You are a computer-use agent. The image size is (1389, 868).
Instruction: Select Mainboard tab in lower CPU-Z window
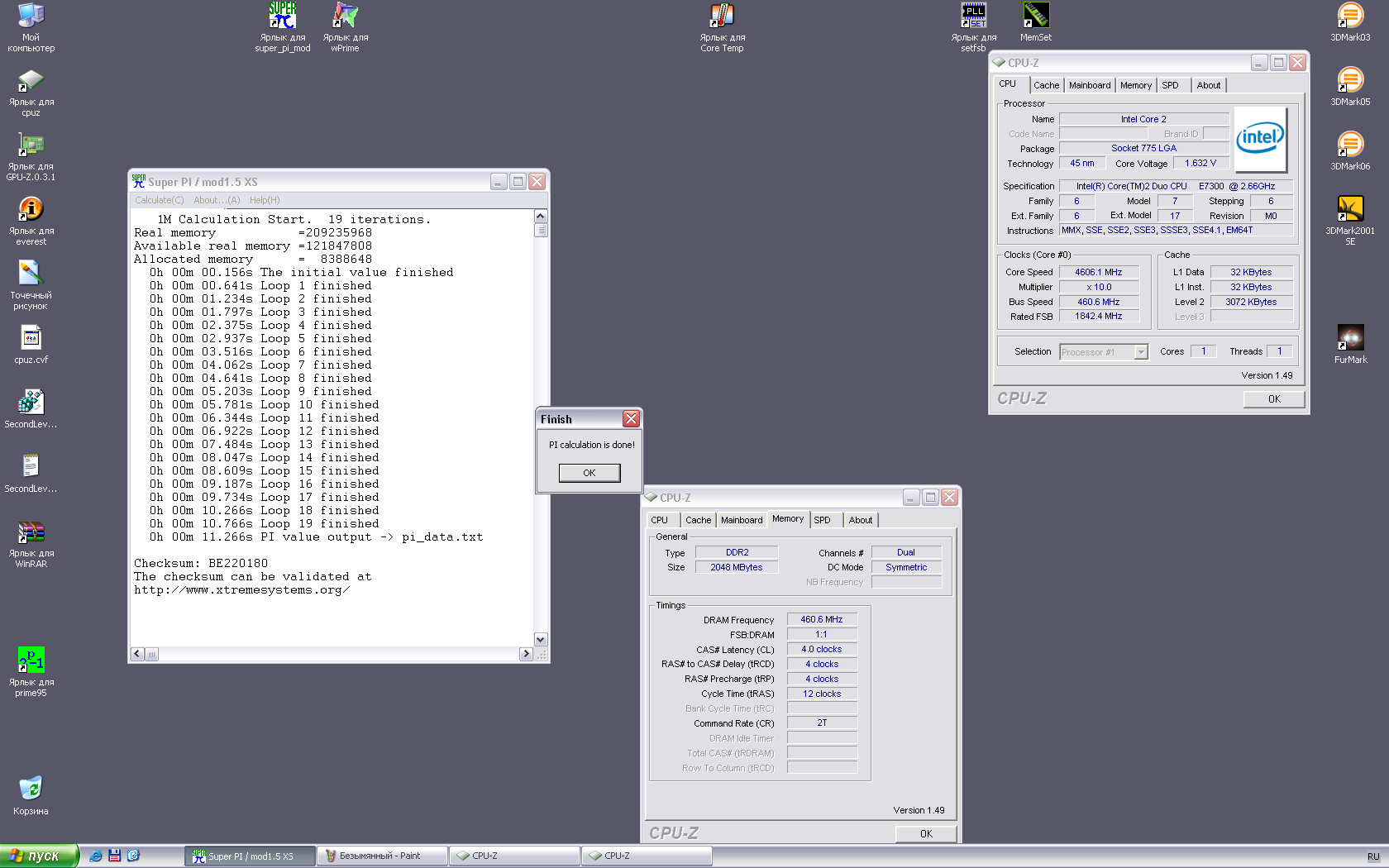pyautogui.click(x=742, y=520)
